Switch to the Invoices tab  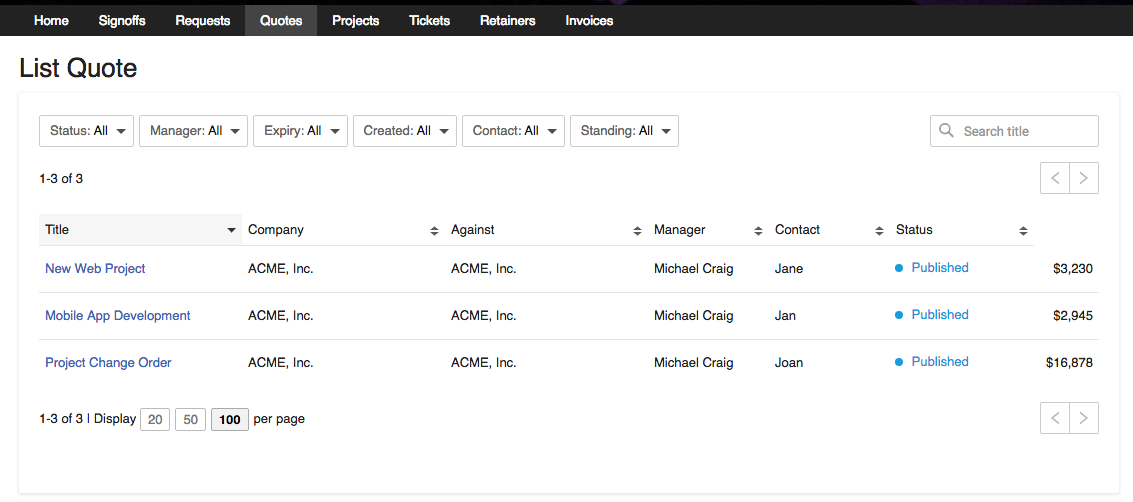click(589, 20)
